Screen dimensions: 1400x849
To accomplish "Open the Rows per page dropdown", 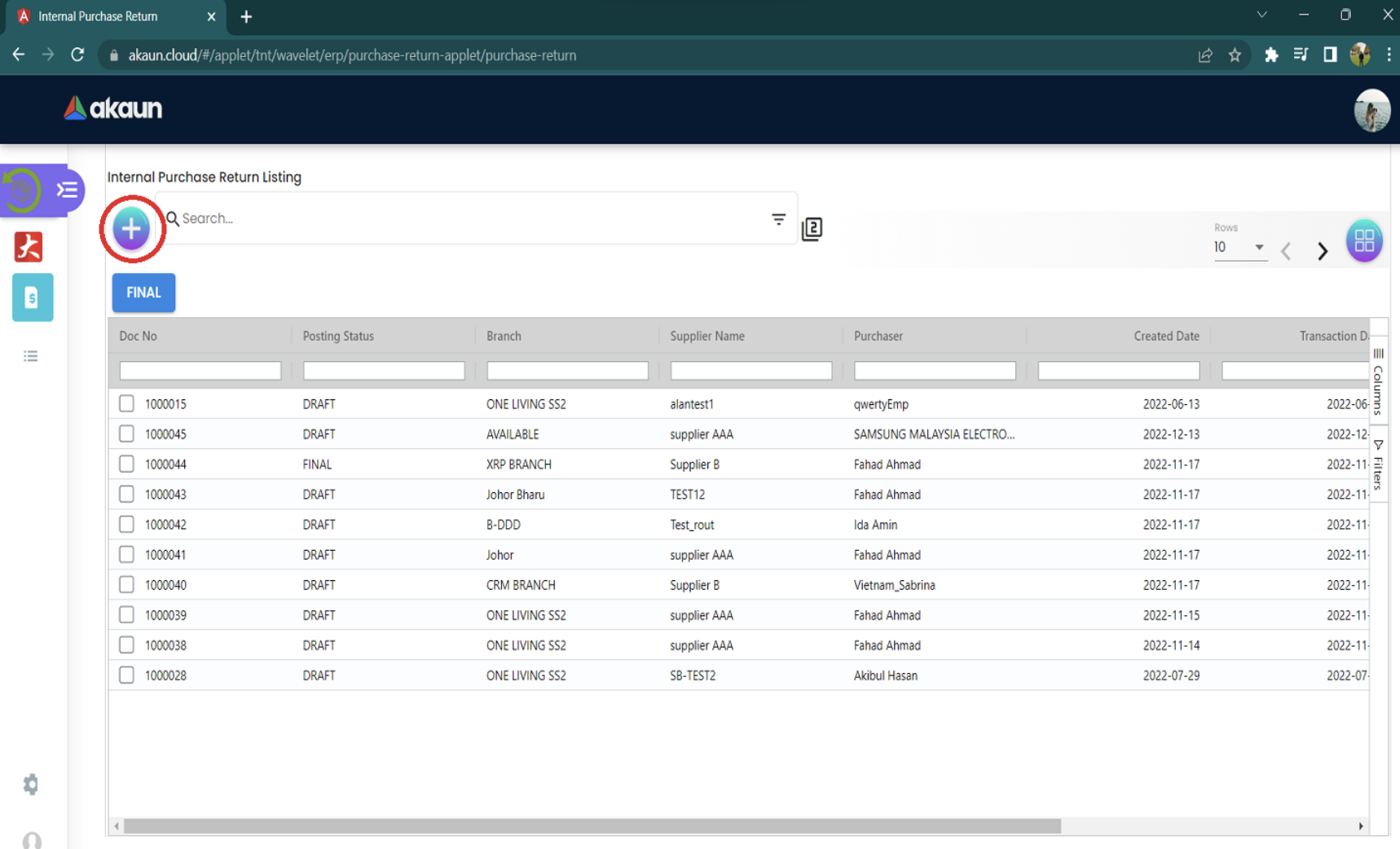I will [x=1239, y=247].
